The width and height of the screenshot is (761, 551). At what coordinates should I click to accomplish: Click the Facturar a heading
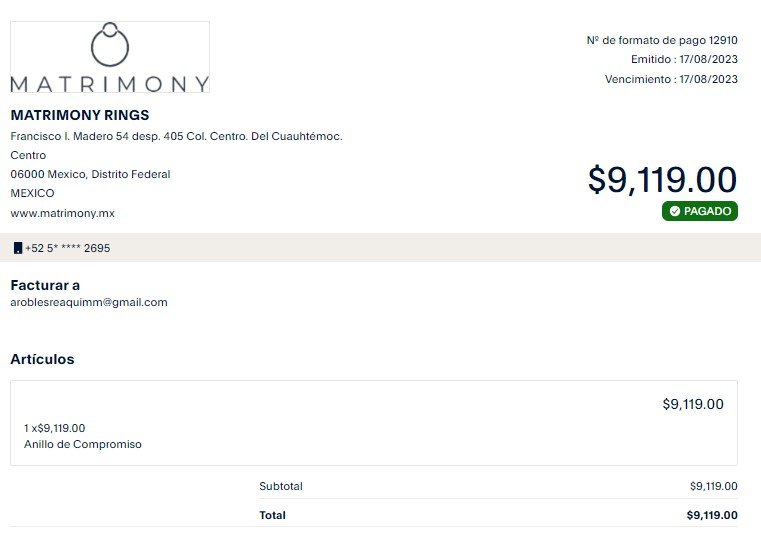[45, 285]
